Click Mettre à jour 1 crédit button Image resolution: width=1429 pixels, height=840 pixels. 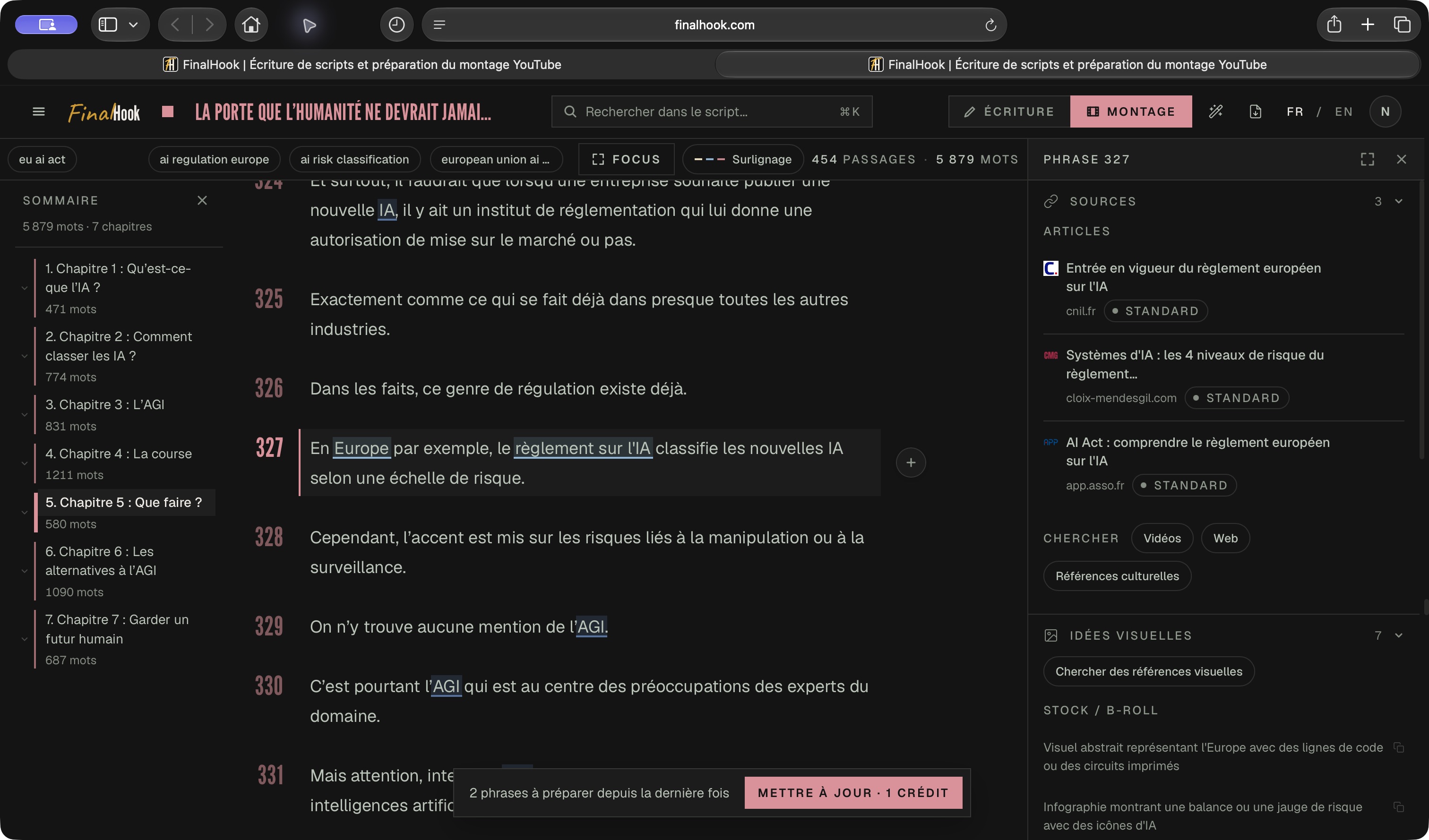click(853, 792)
